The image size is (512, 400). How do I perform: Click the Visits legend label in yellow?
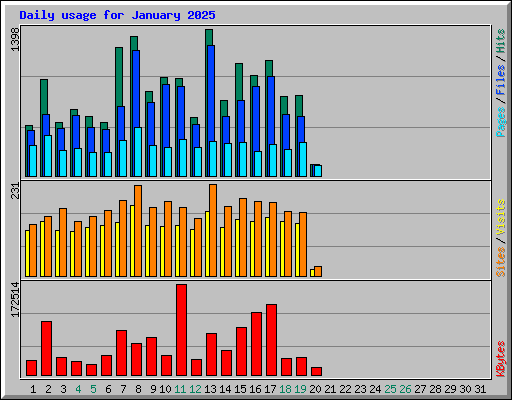(x=501, y=217)
